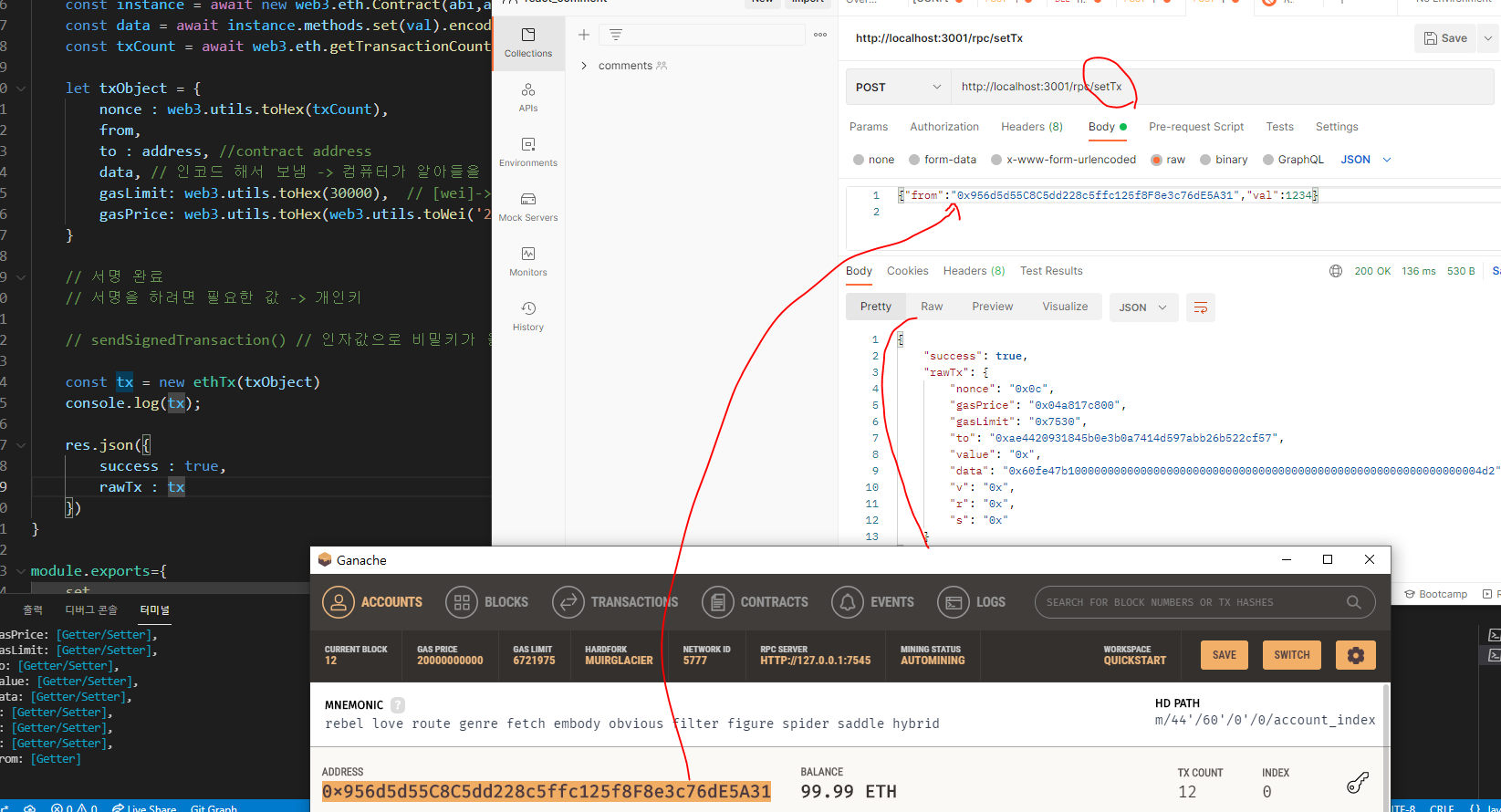Image resolution: width=1501 pixels, height=812 pixels.
Task: Open the Pre-request Script tab
Action: [x=1196, y=127]
